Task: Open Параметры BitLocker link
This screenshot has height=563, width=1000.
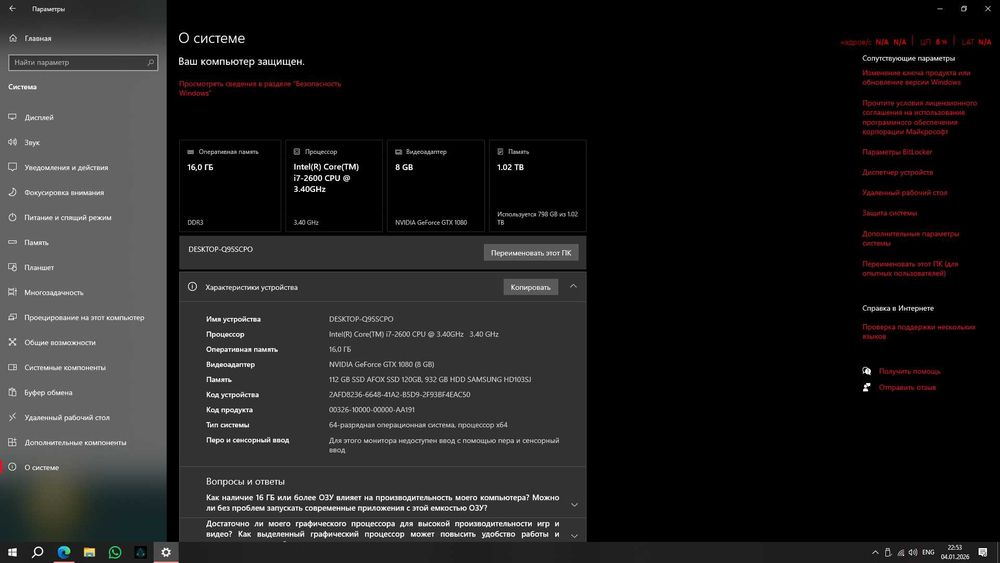Action: click(897, 152)
